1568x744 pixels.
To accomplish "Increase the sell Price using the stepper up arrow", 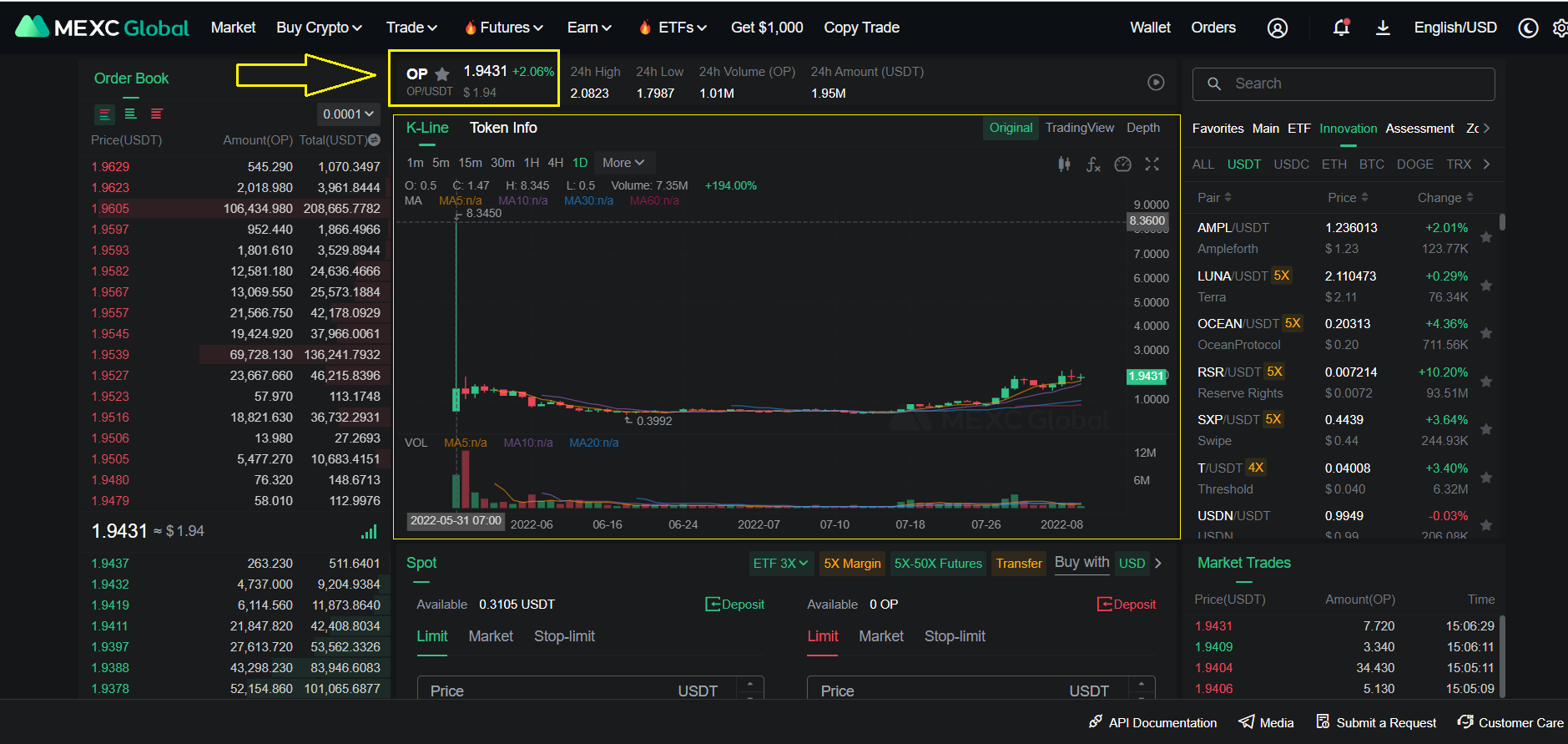I will click(x=1141, y=685).
